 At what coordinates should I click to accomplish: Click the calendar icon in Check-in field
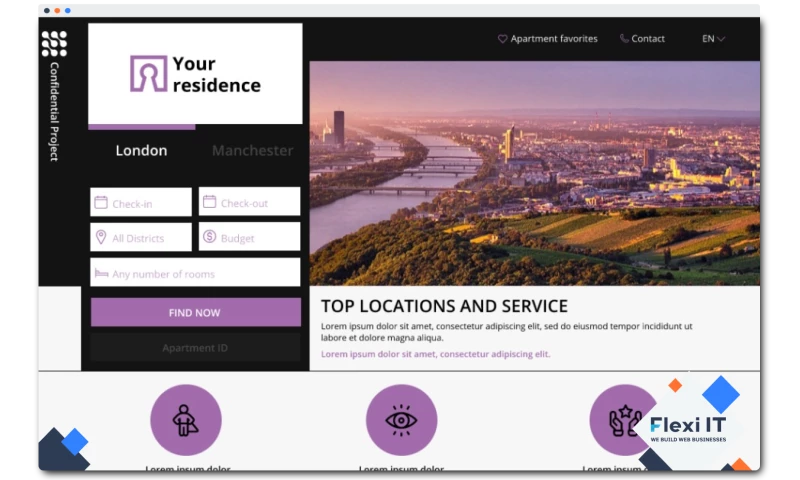click(101, 203)
